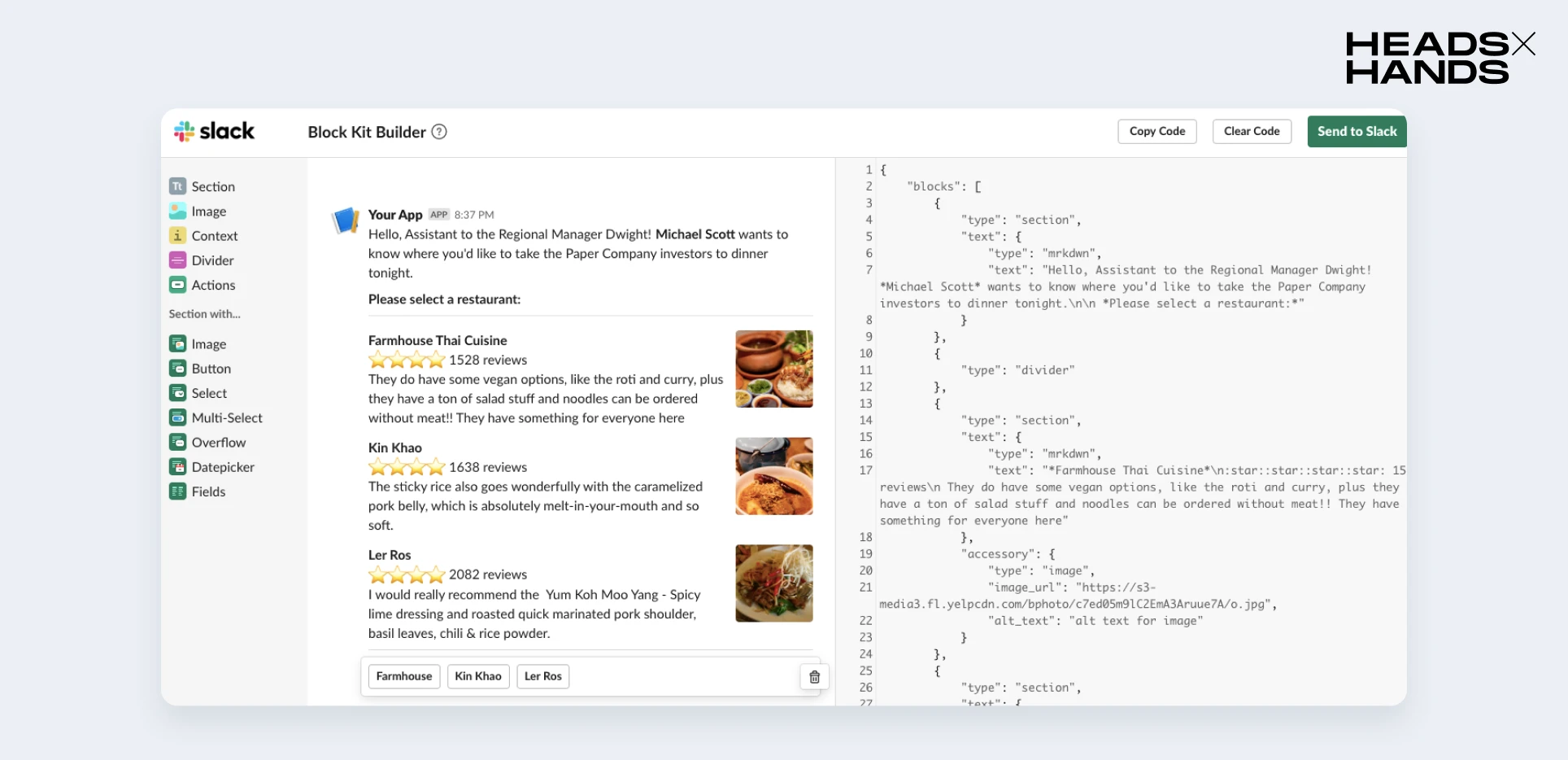Click the star rating for Kin Khao

407,467
